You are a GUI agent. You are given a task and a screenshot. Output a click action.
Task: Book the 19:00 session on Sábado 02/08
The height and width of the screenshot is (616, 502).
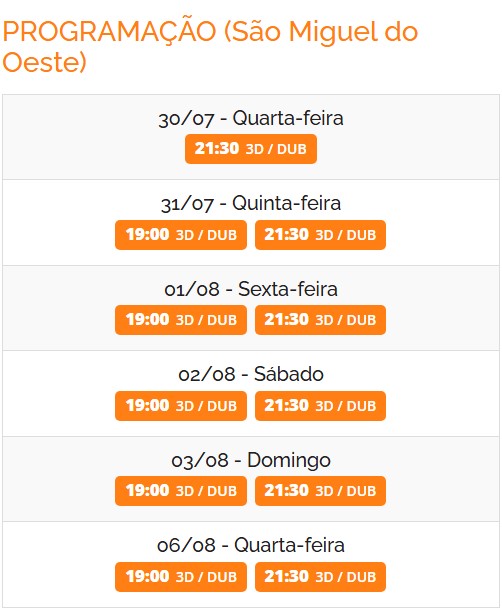pos(181,406)
